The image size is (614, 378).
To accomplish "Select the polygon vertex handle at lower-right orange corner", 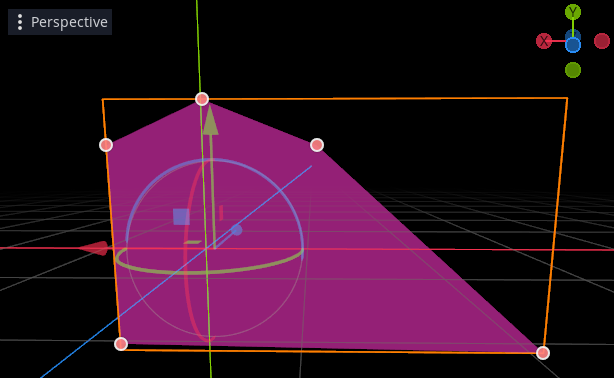I will pyautogui.click(x=542, y=353).
